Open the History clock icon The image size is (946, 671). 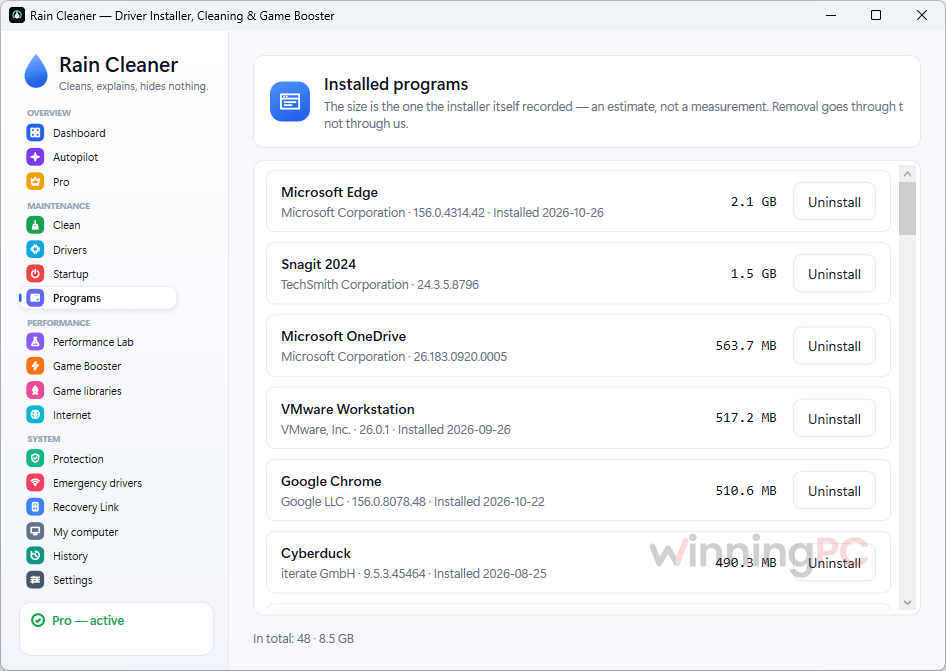pyautogui.click(x=35, y=556)
